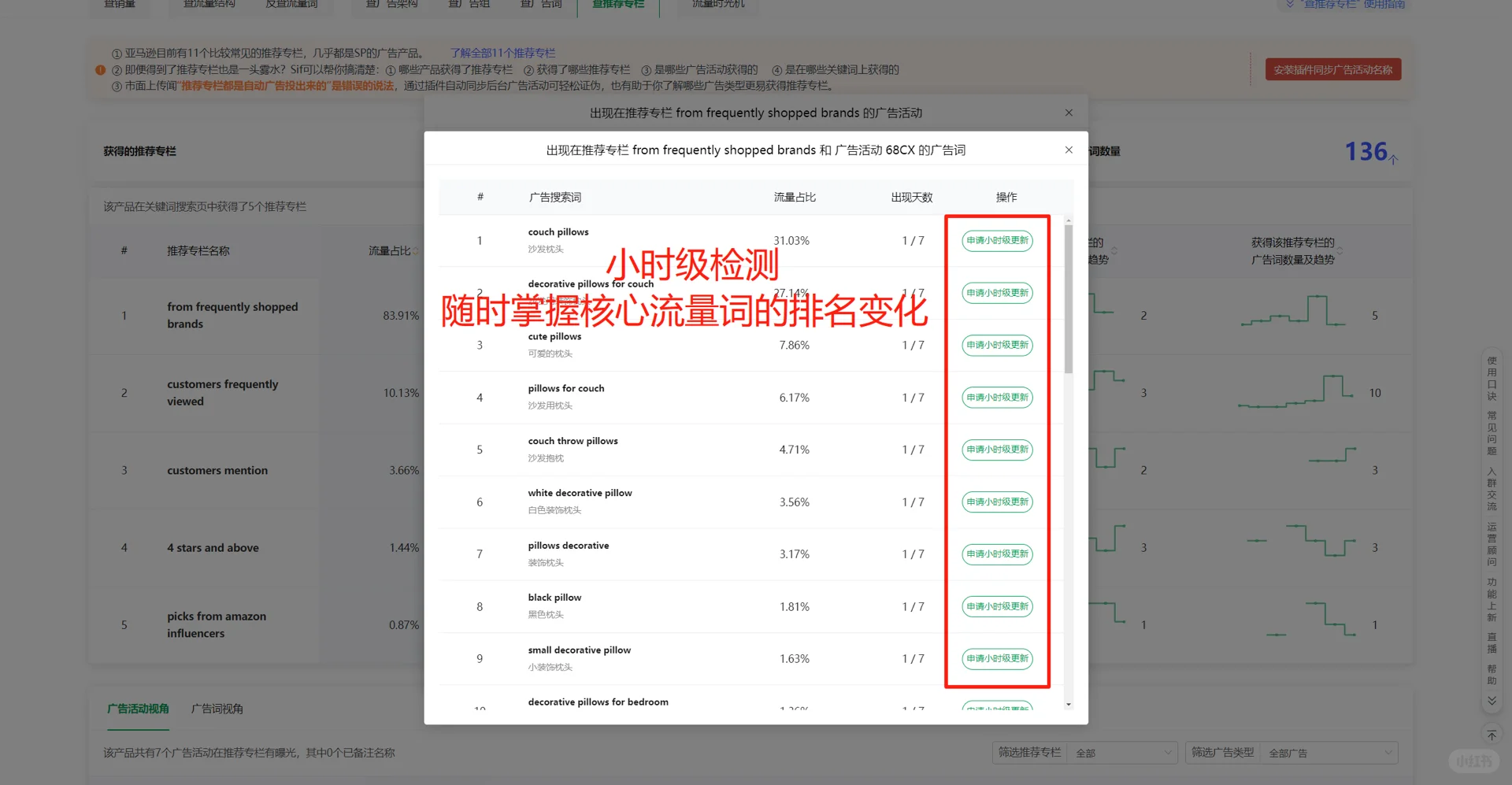Viewport: 1512px width, 785px height.
Task: Click the 广告搜索词 column header
Action: pyautogui.click(x=555, y=197)
